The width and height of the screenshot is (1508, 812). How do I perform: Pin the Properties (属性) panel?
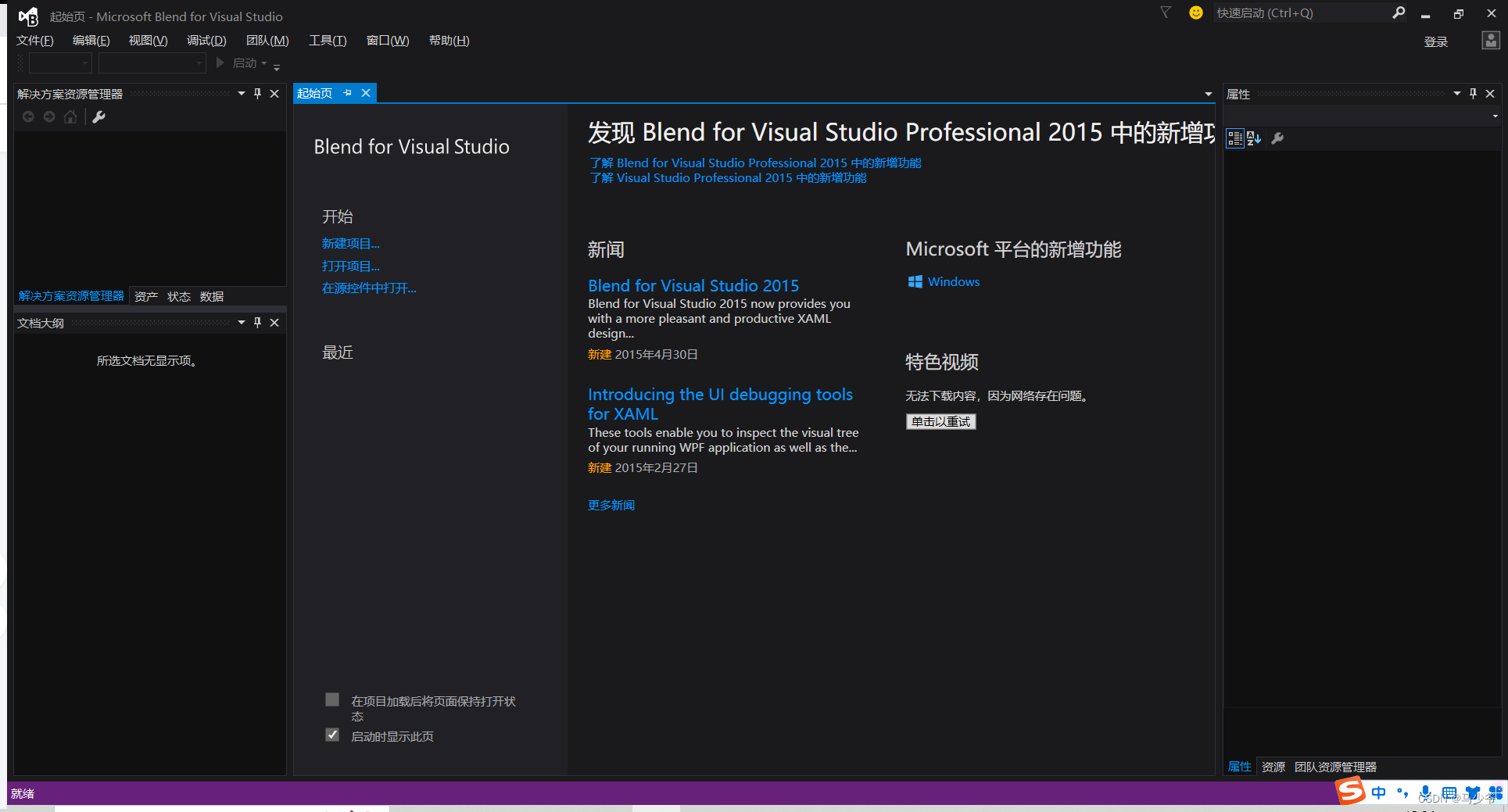pos(1473,94)
